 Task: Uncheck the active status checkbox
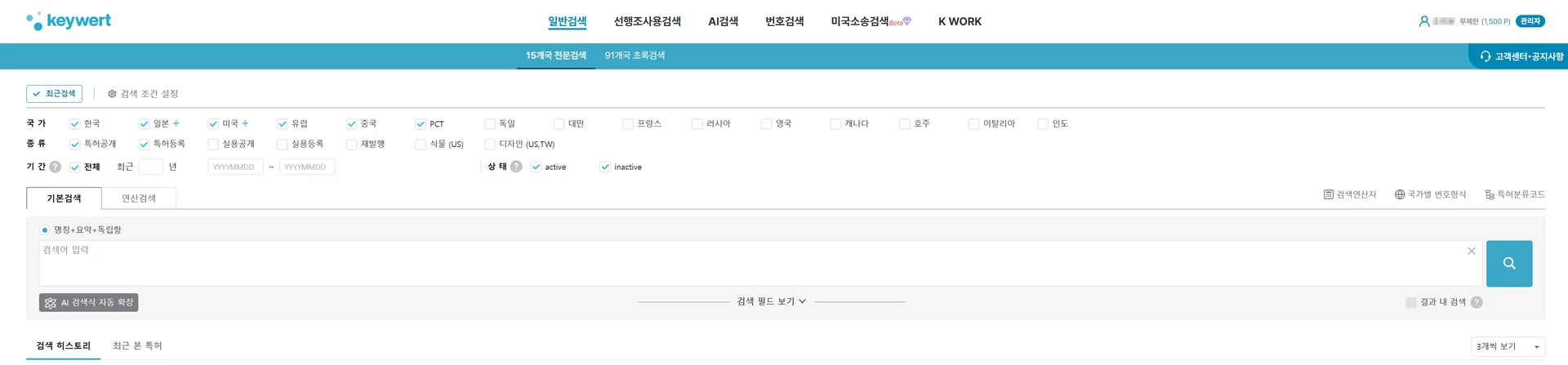[536, 167]
